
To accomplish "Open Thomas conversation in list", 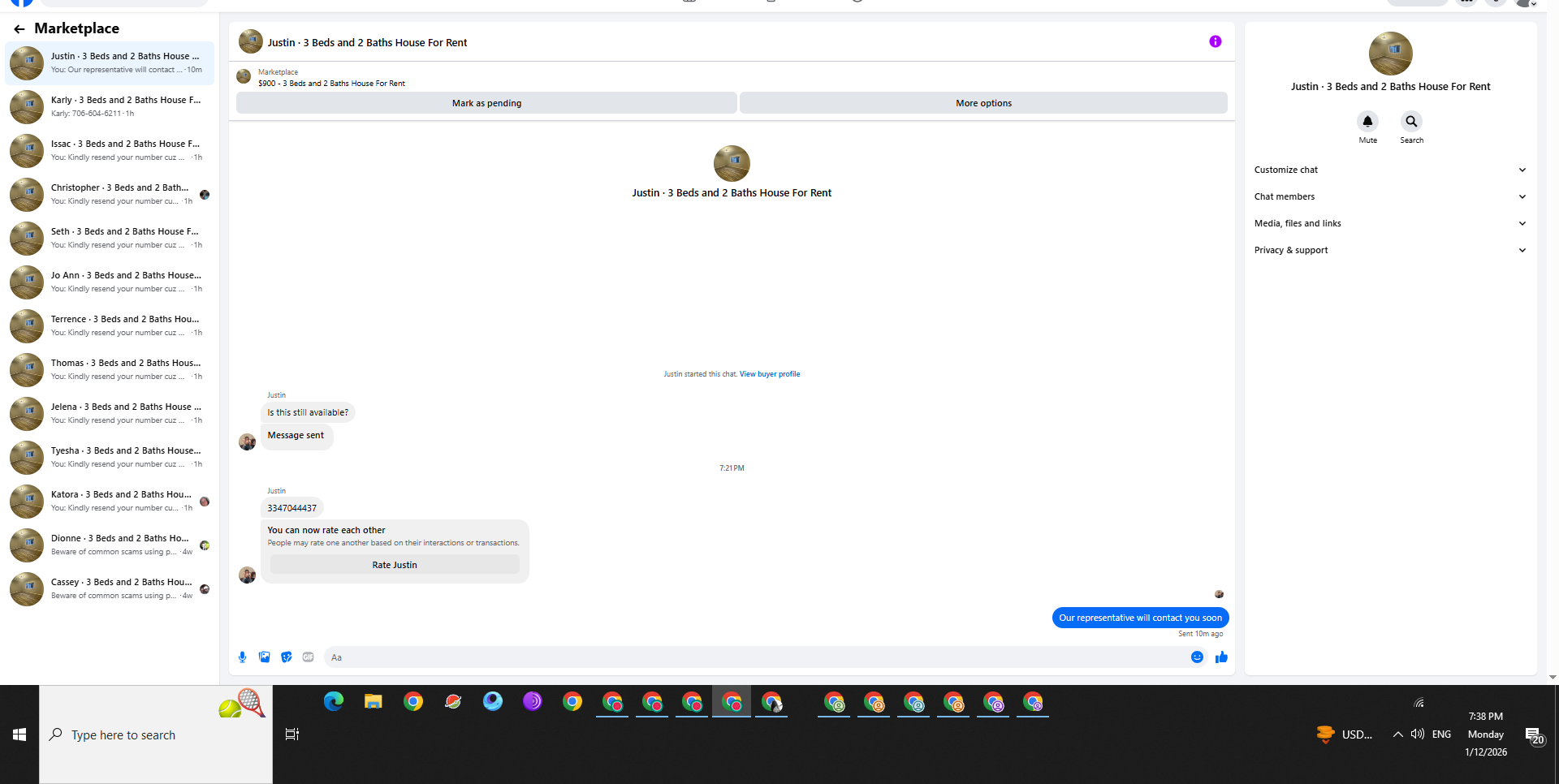I will [x=110, y=369].
